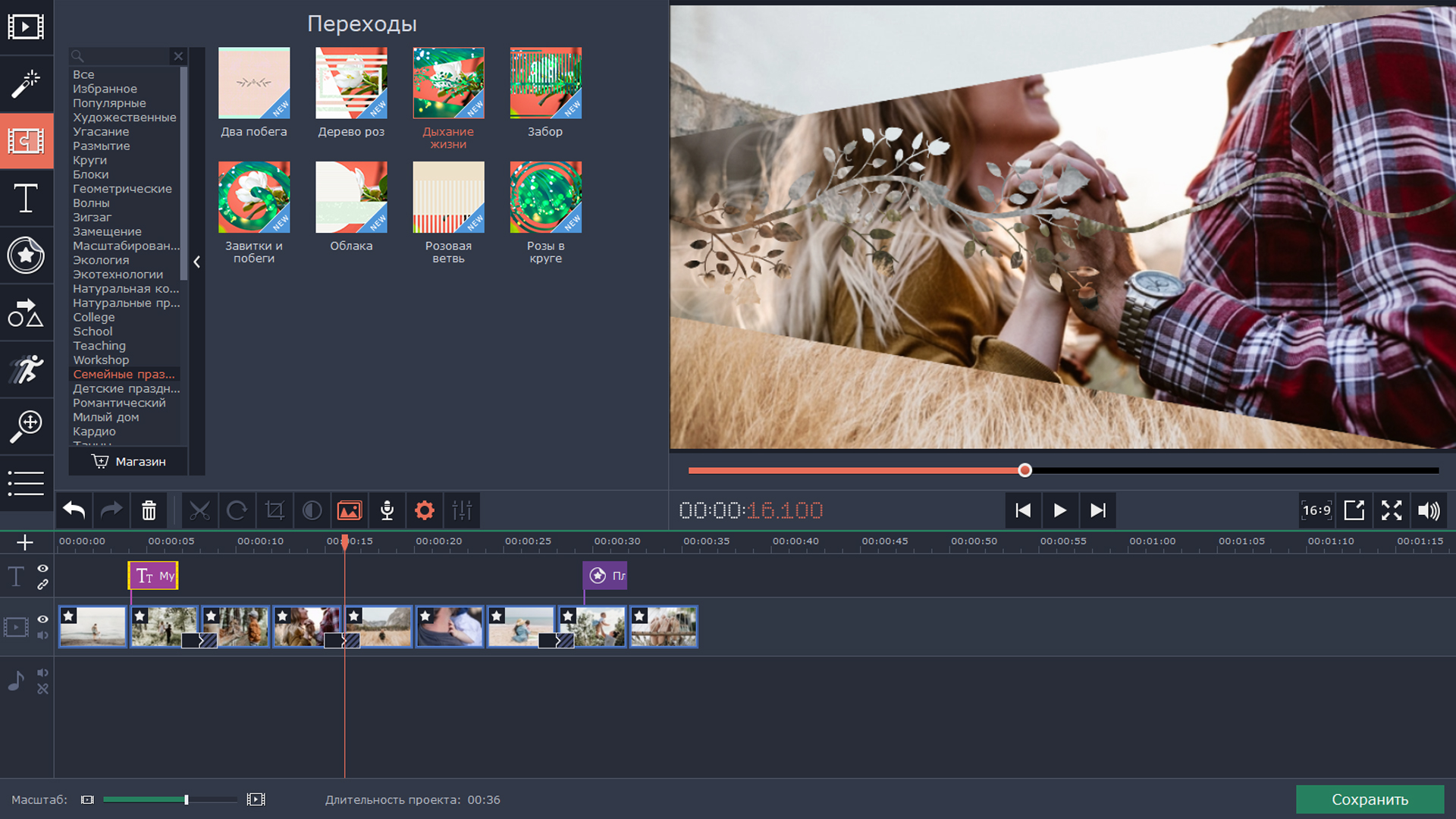The image size is (1456, 819).
Task: Collapse the transitions category list
Action: coord(196,262)
